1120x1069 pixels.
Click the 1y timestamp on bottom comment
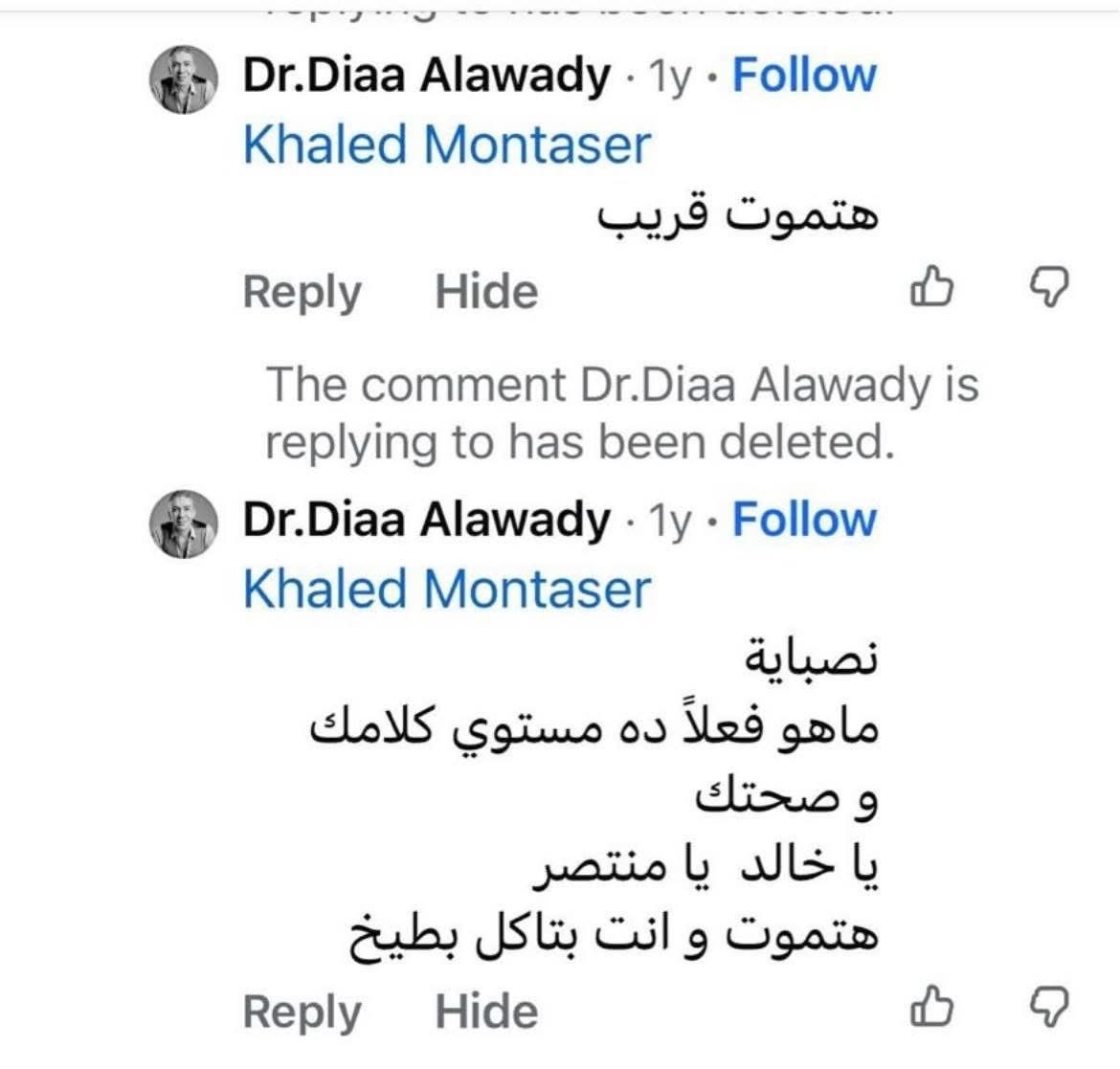669,521
